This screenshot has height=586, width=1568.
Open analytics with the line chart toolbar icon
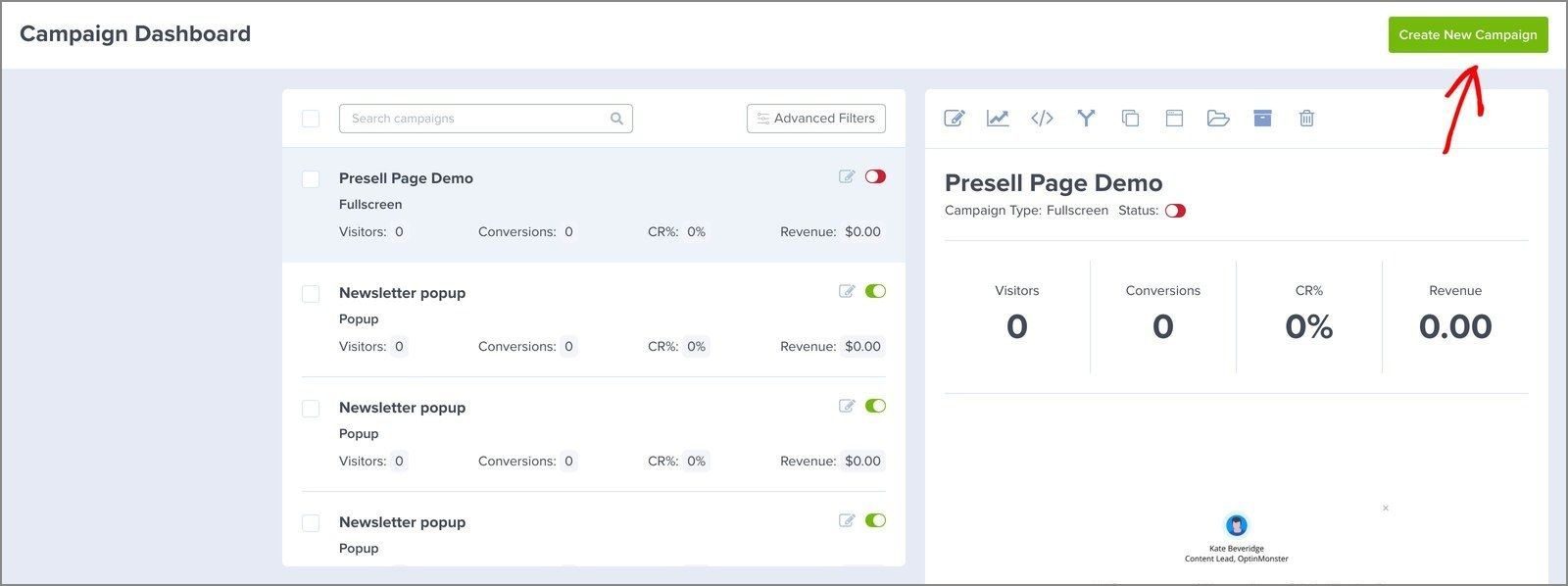[998, 119]
